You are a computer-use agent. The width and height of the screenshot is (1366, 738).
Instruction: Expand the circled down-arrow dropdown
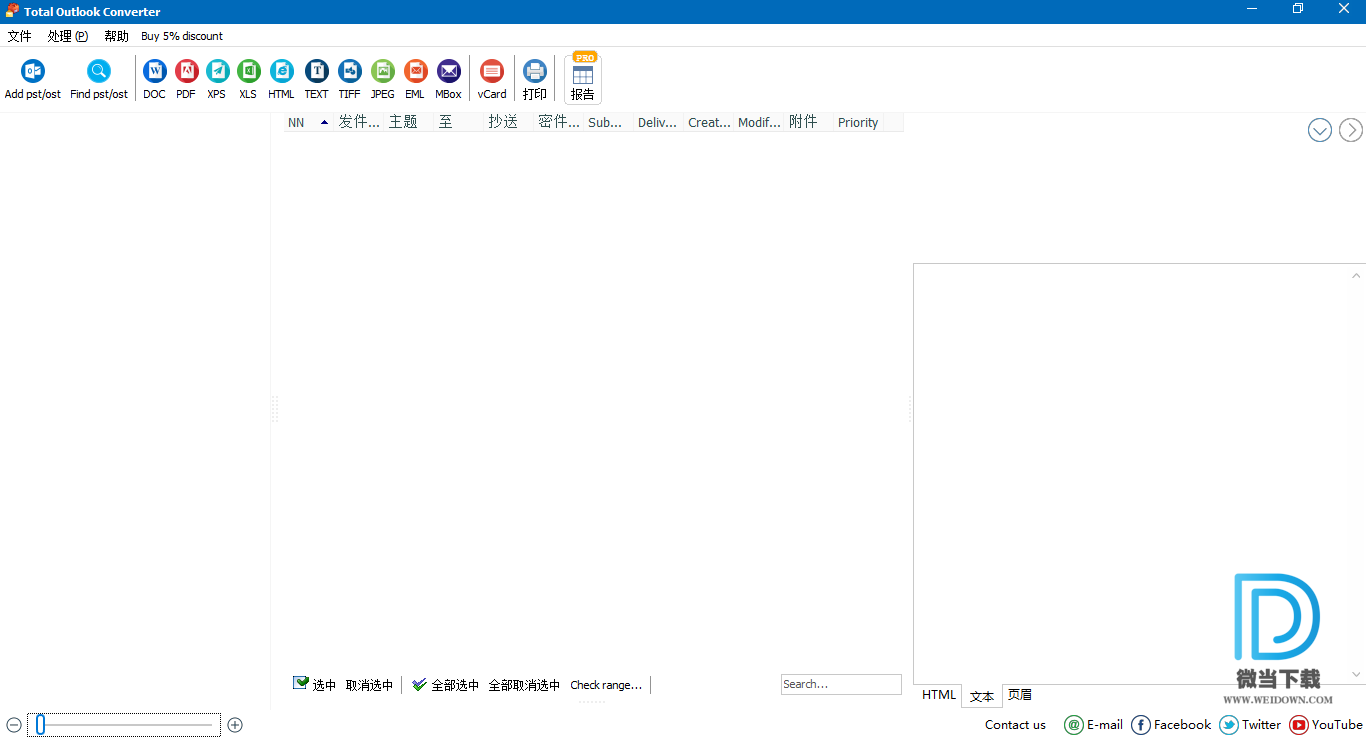(1320, 130)
